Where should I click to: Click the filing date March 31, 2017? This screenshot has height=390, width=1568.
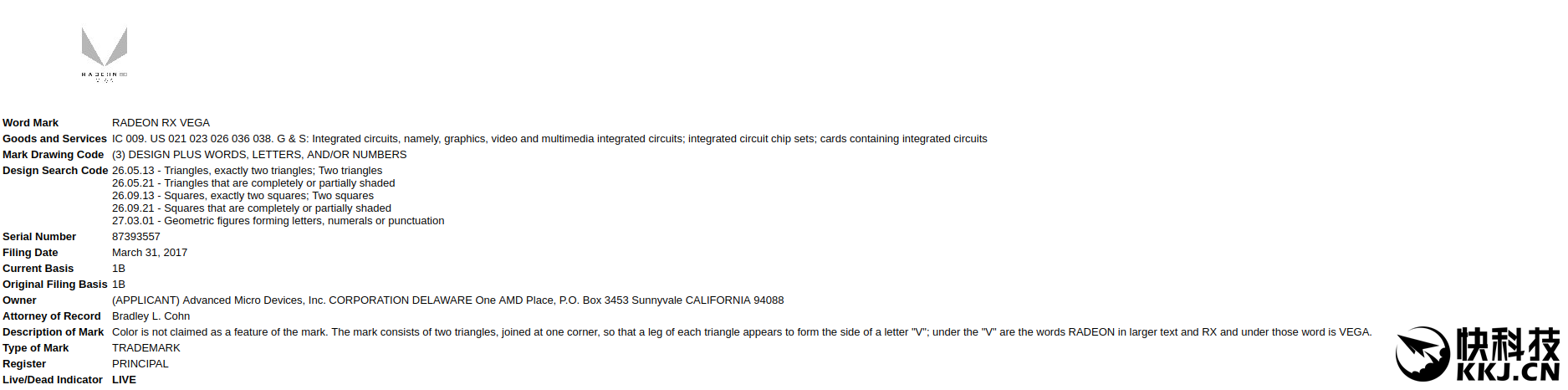coord(150,253)
